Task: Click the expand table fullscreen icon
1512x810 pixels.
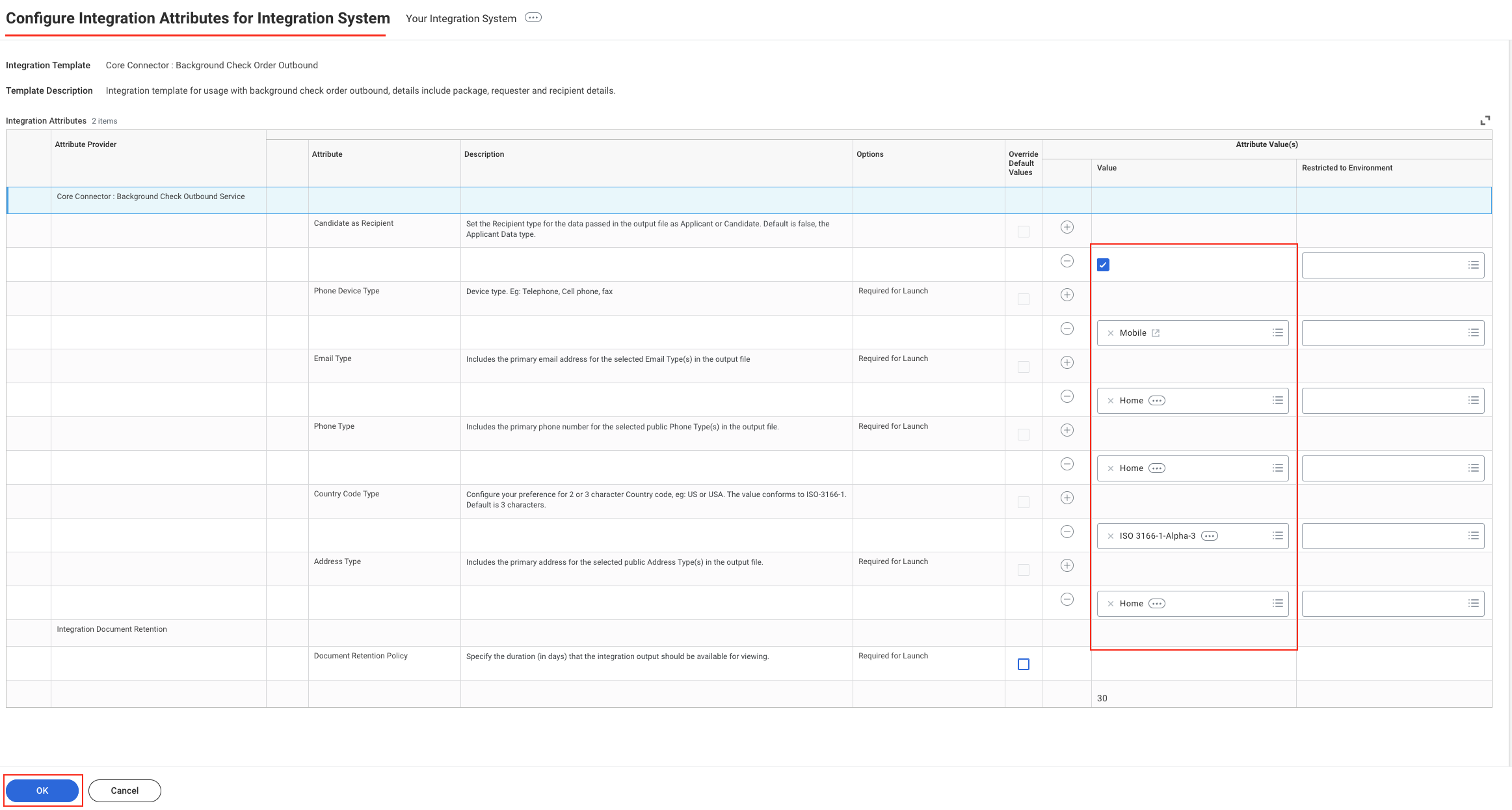Action: click(x=1485, y=120)
